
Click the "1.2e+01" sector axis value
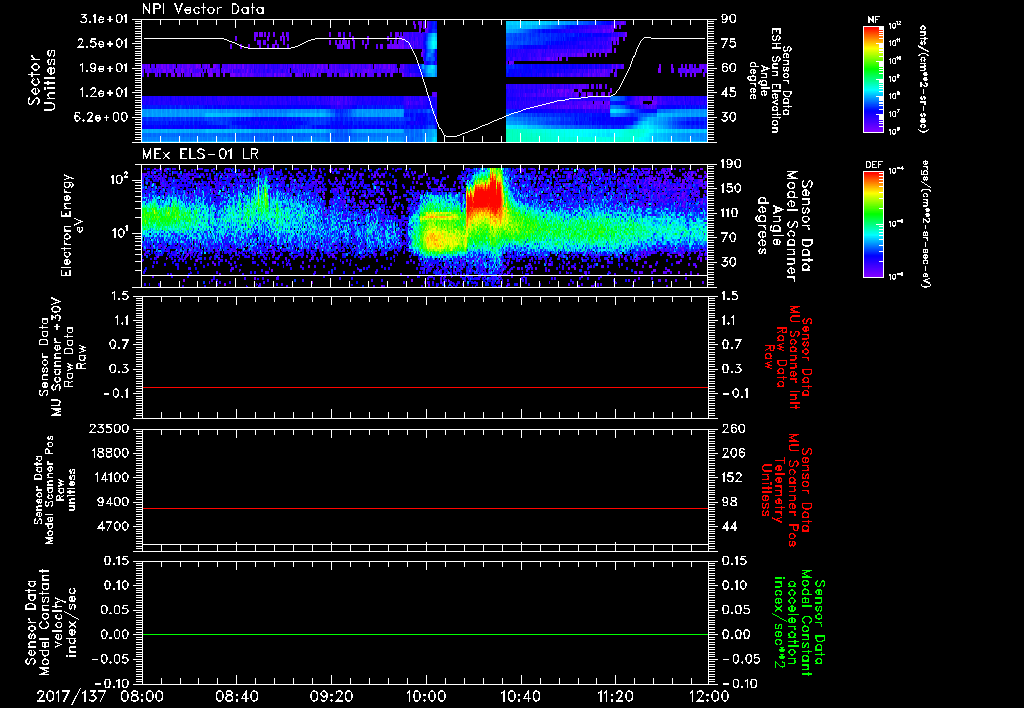(104, 93)
